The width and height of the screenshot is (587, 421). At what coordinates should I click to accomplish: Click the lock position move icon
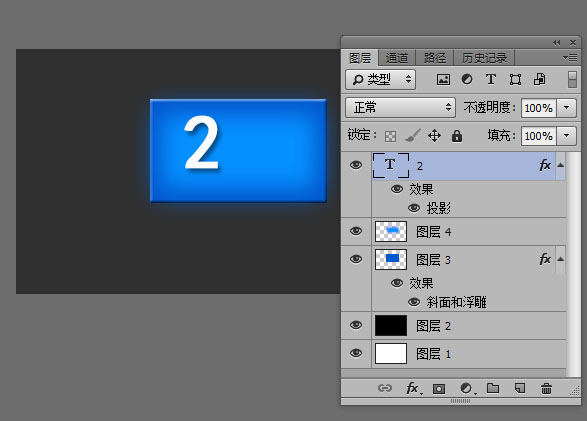pyautogui.click(x=434, y=135)
